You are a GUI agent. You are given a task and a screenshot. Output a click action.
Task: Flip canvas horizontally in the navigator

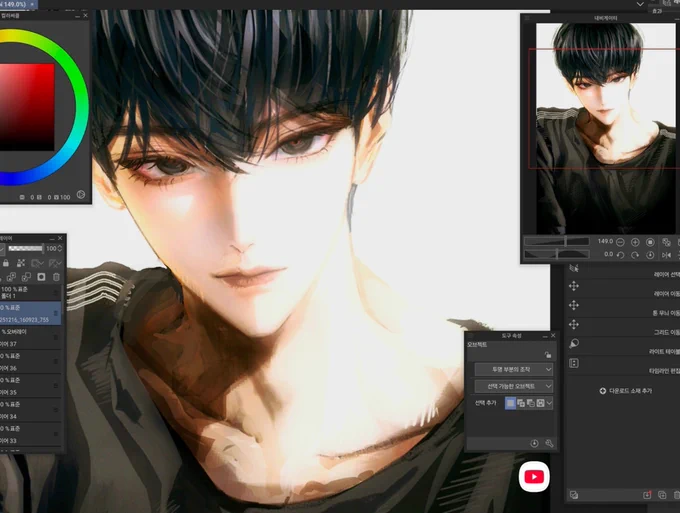(666, 255)
